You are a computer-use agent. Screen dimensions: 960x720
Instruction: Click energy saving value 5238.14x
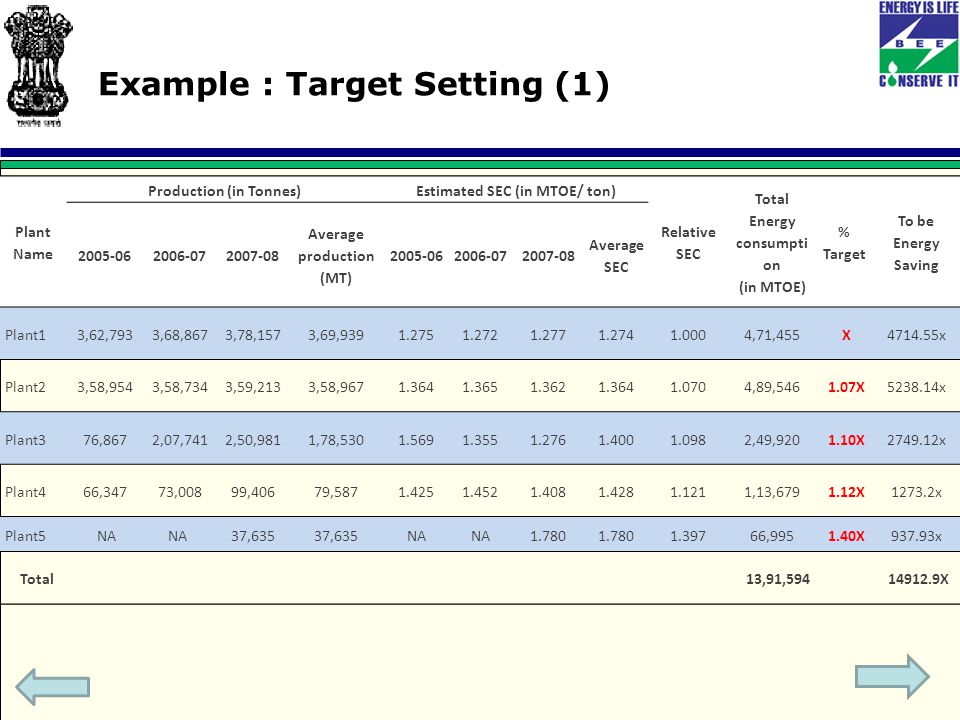click(917, 387)
